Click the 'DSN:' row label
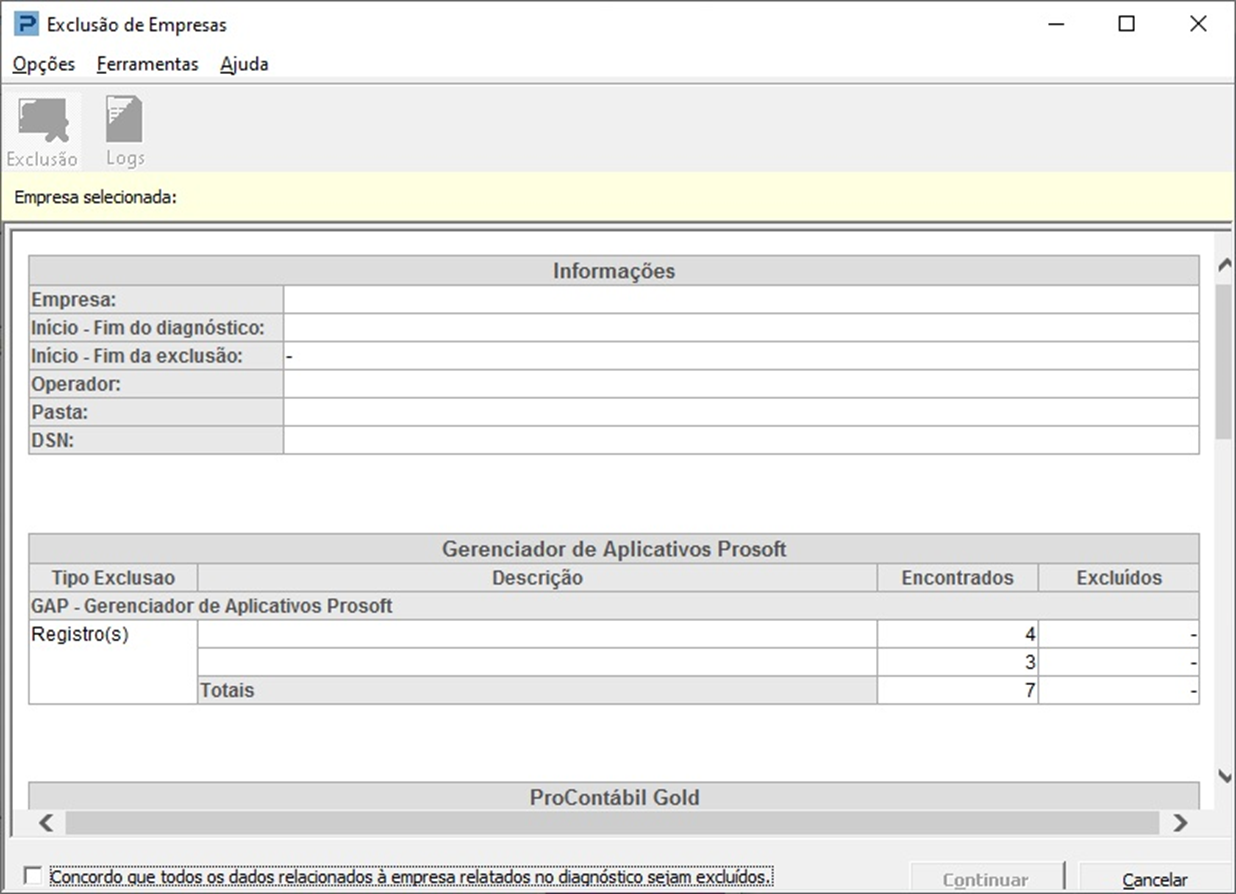 pos(156,439)
